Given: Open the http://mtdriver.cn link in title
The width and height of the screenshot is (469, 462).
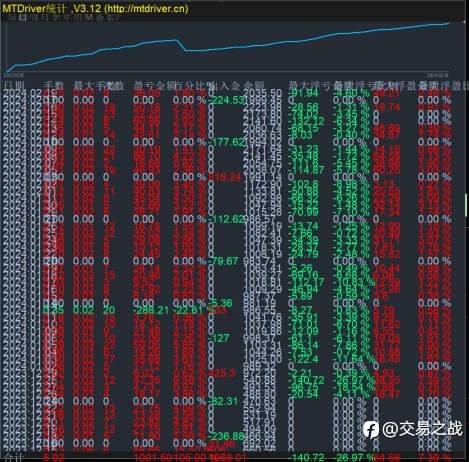Looking at the screenshot, I should [x=146, y=8].
